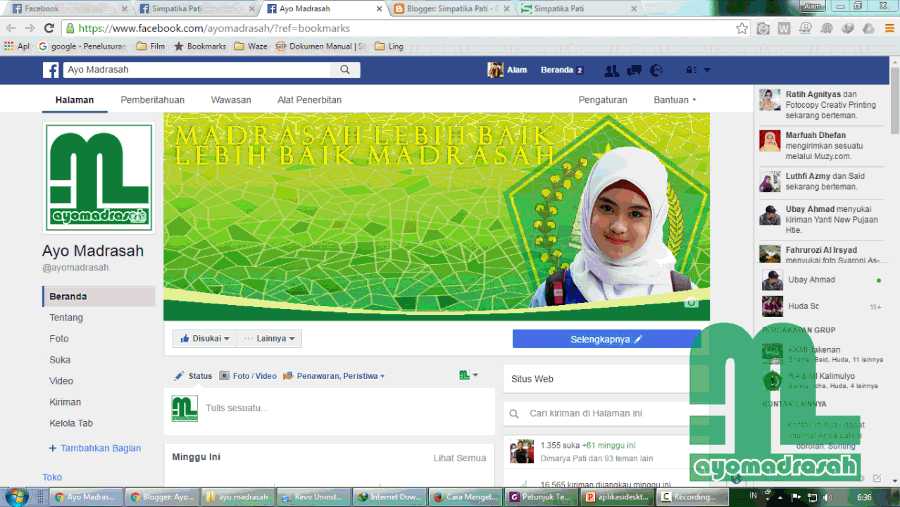900x507 pixels.
Task: Click the Toko link in sidebar
Action: 52,477
